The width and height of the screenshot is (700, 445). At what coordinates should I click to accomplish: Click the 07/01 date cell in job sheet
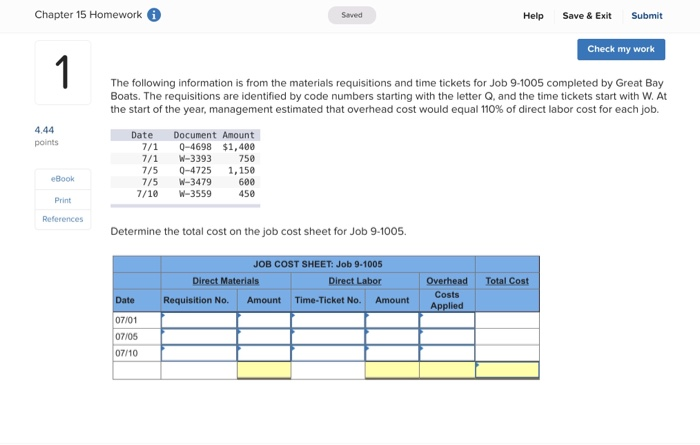pos(137,320)
